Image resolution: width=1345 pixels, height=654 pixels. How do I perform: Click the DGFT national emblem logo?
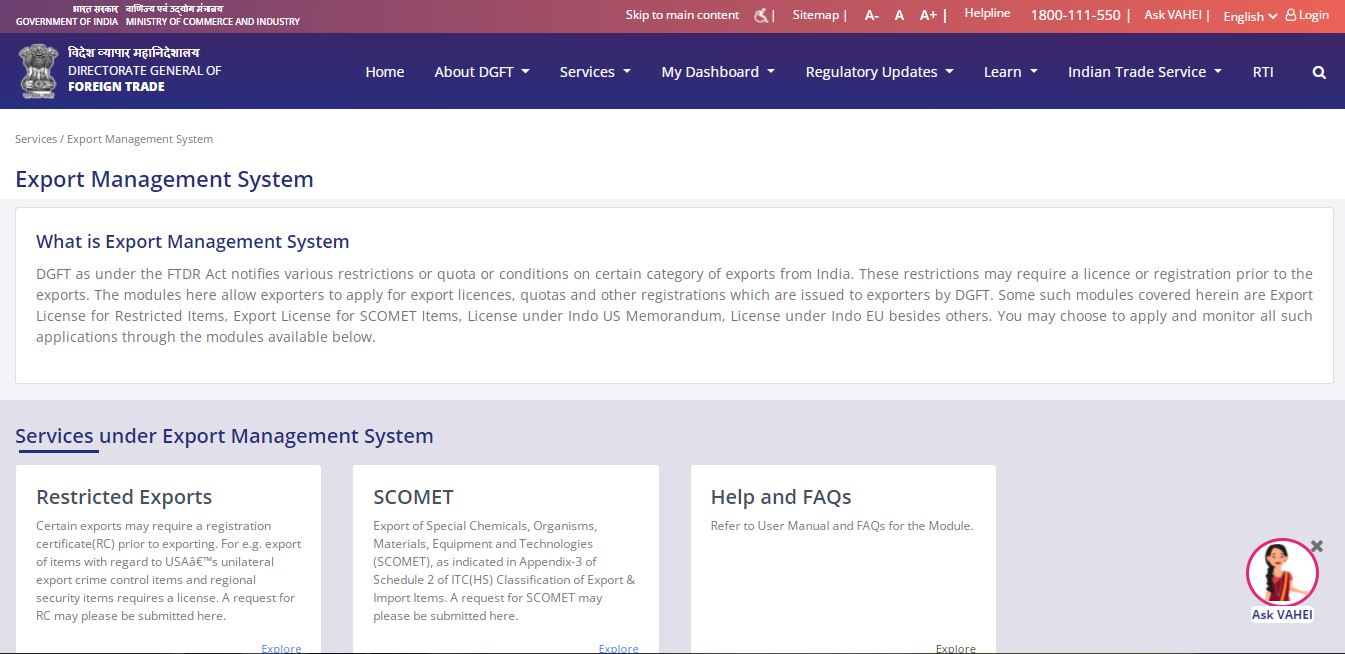[x=39, y=71]
